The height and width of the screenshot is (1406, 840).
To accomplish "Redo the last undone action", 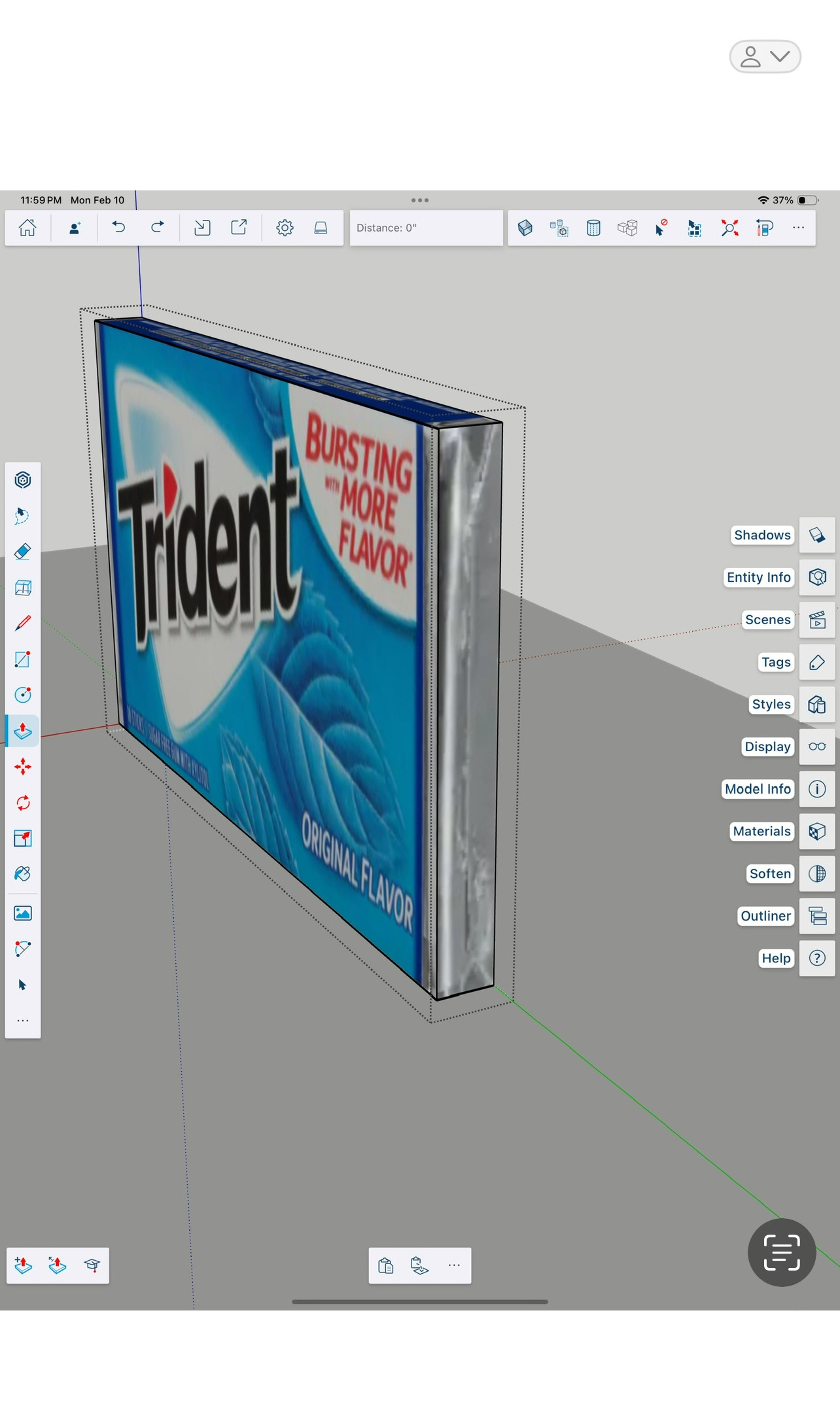I will [157, 228].
